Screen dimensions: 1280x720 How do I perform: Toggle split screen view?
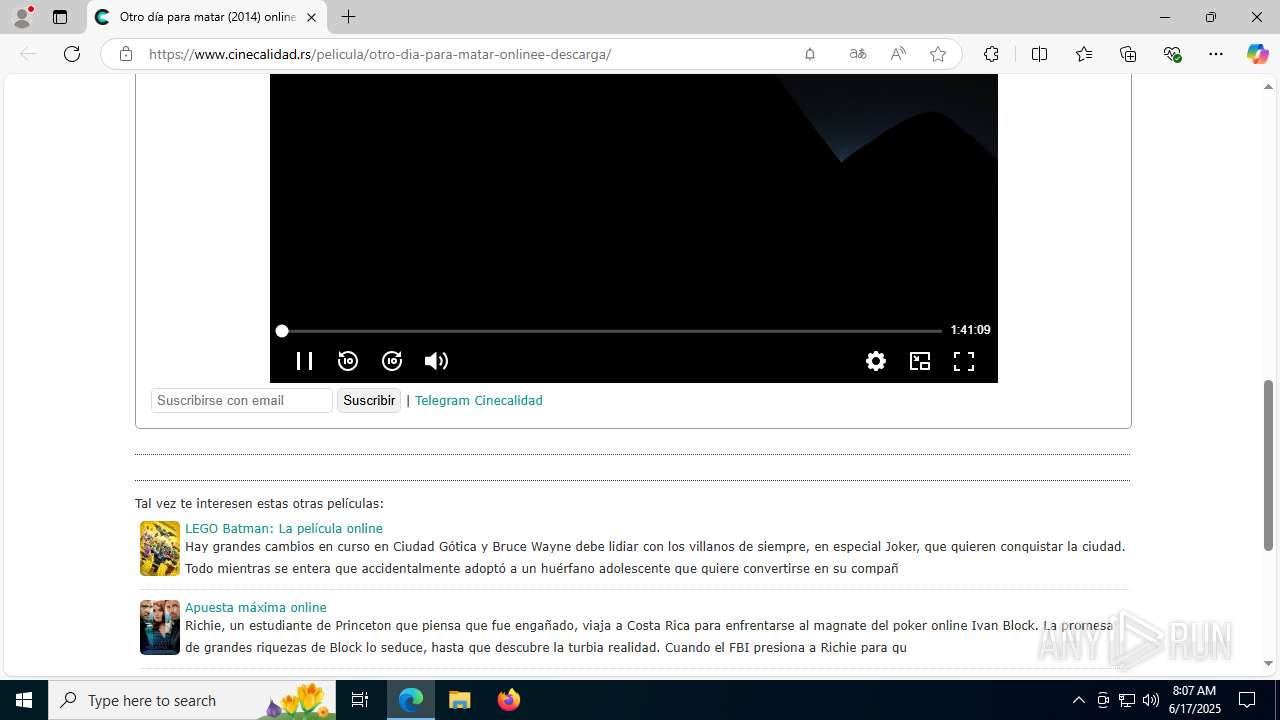(x=1039, y=54)
